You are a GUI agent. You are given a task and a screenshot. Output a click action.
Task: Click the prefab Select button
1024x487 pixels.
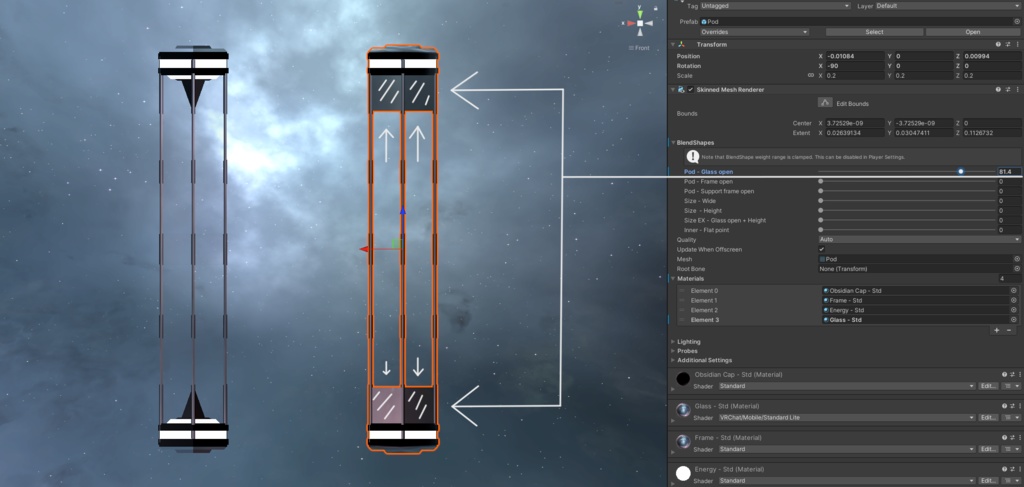tap(874, 31)
